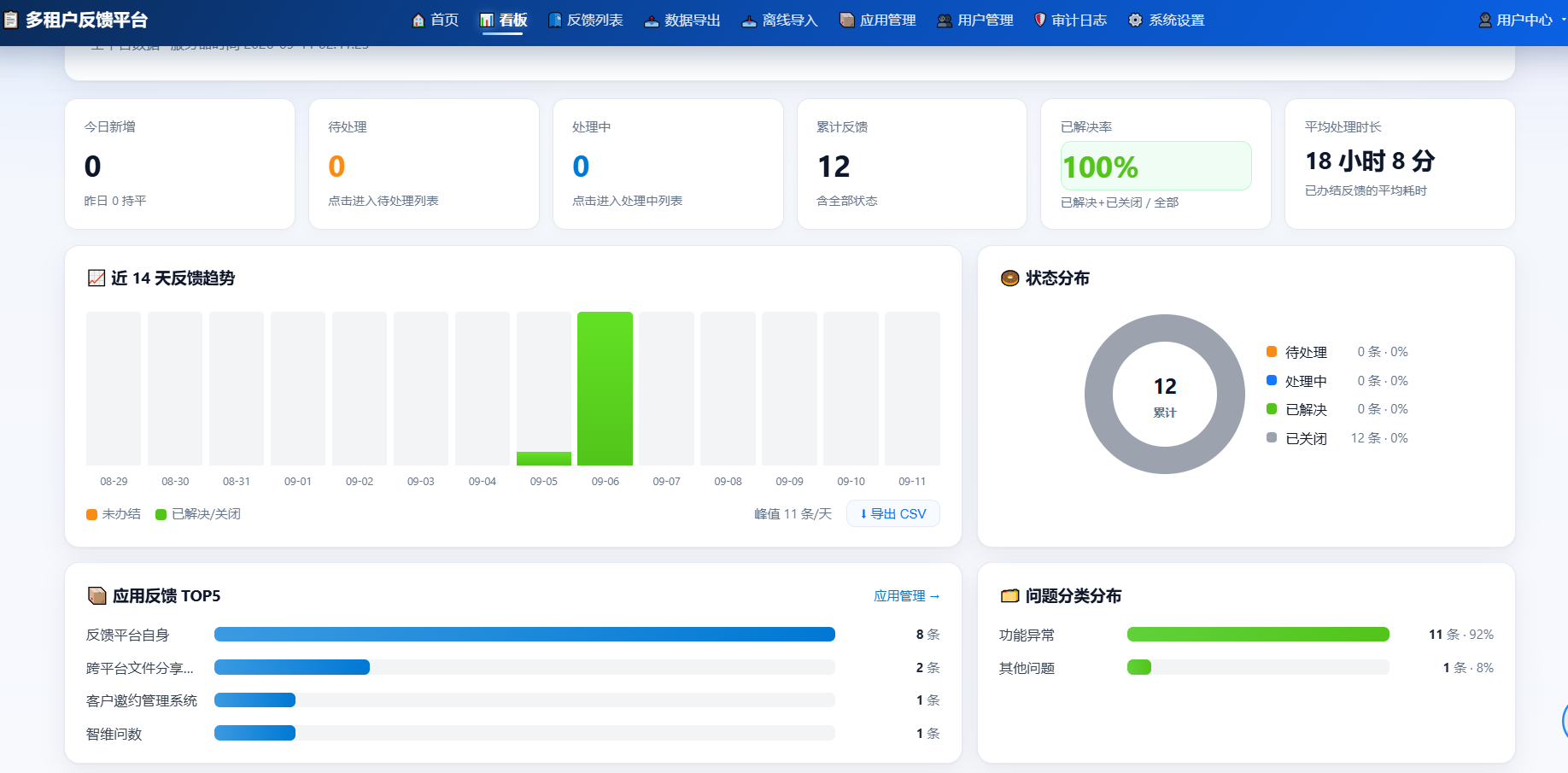Image resolution: width=1568 pixels, height=773 pixels.
Task: Click the grey swatch beside 已关闭 in status legend
Action: 1272,438
